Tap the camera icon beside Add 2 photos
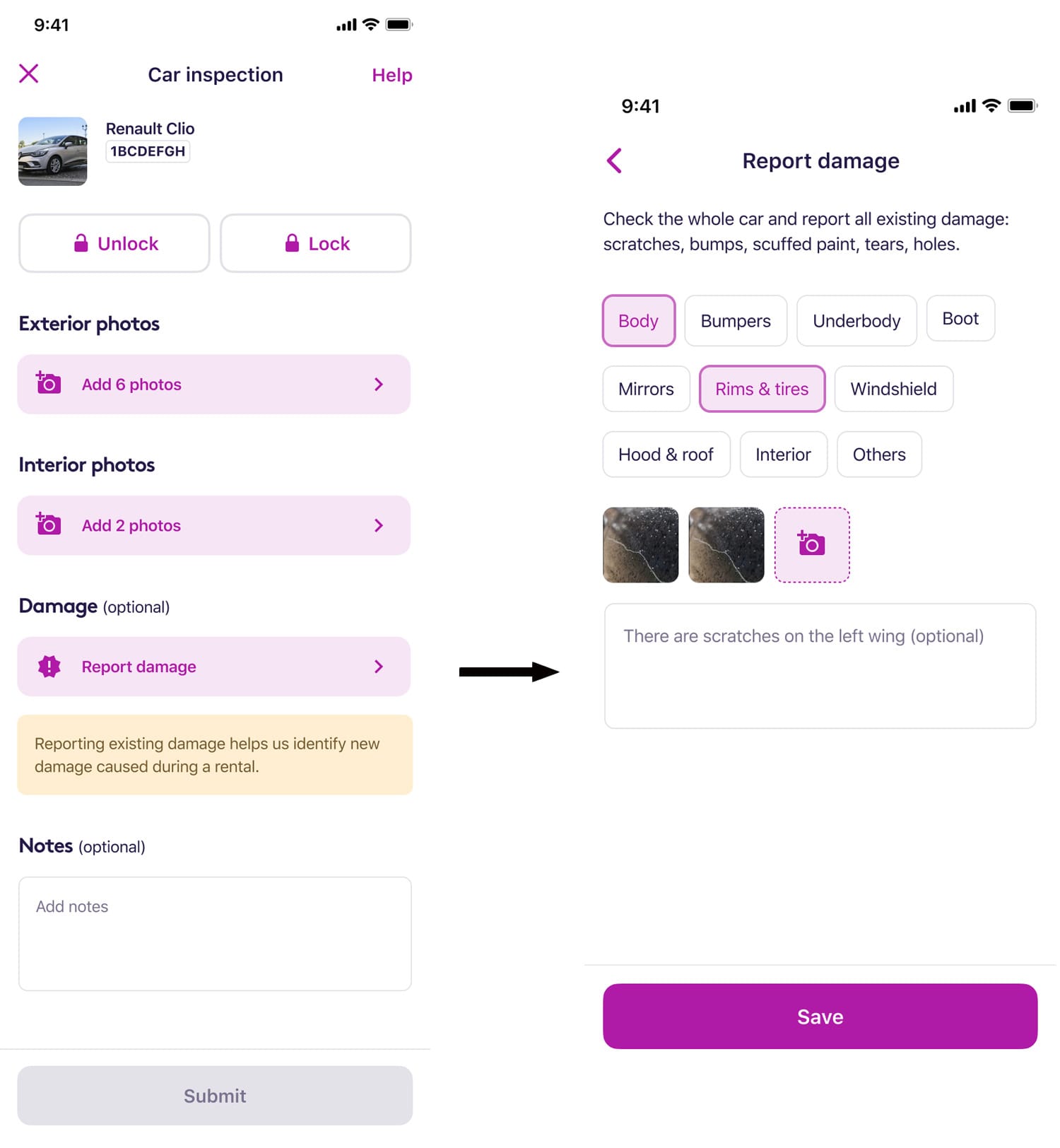 48,525
